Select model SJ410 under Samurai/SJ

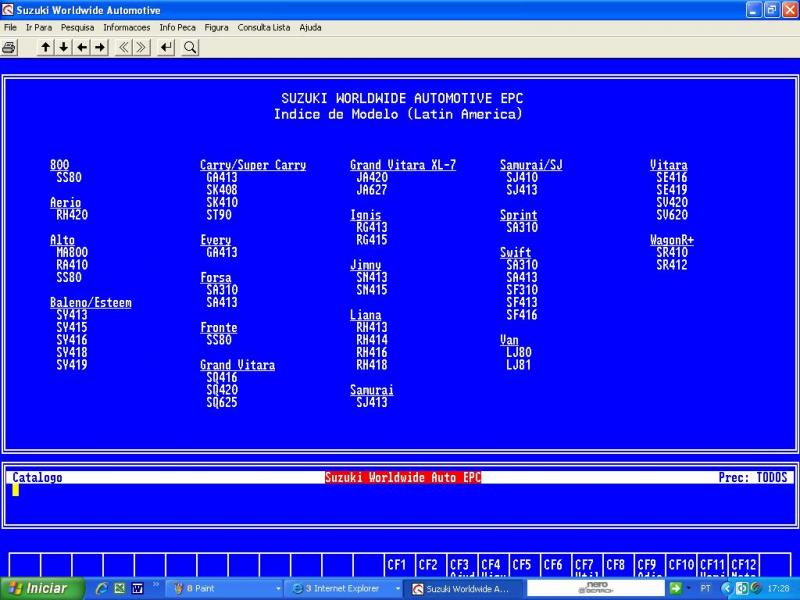point(522,178)
